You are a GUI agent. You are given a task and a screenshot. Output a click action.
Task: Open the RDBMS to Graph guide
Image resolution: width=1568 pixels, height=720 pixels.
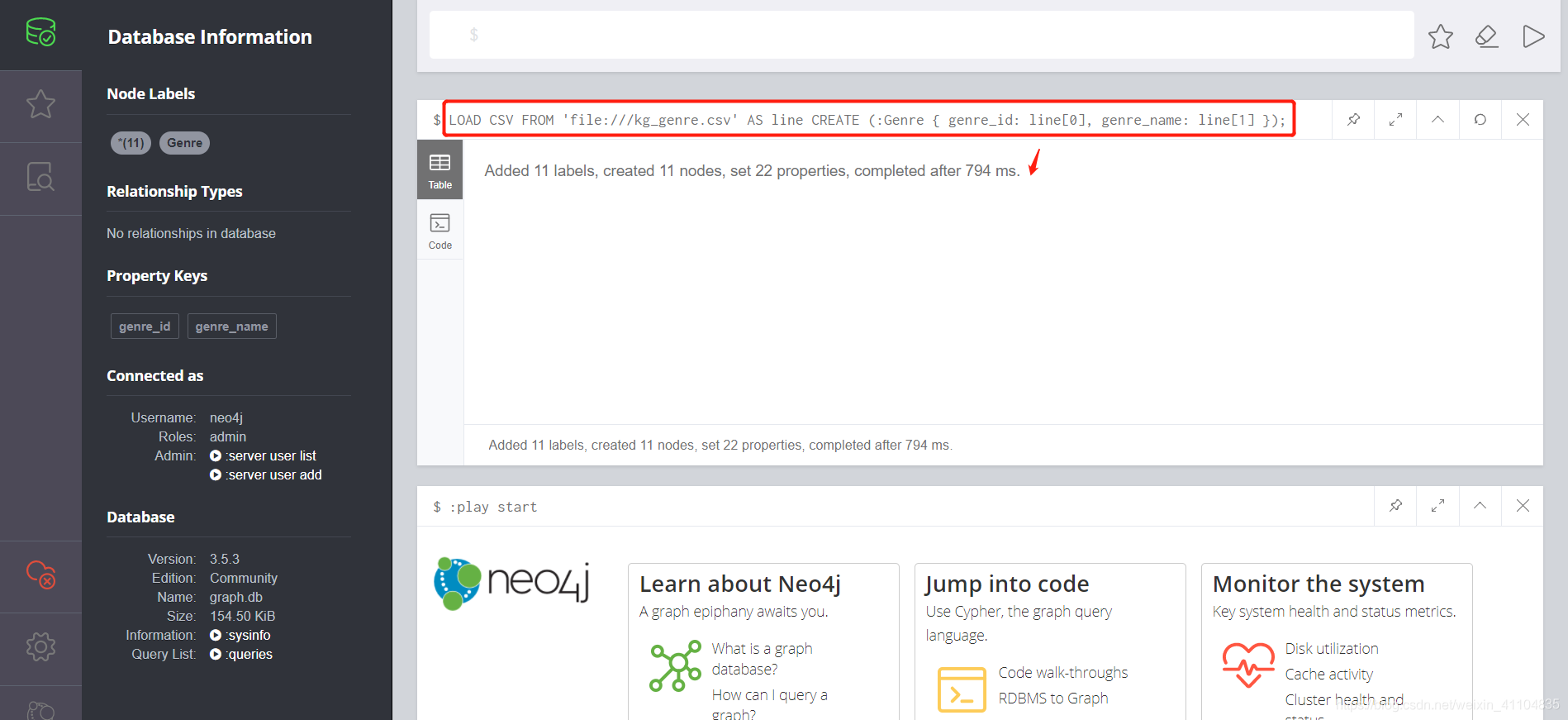pos(1053,699)
